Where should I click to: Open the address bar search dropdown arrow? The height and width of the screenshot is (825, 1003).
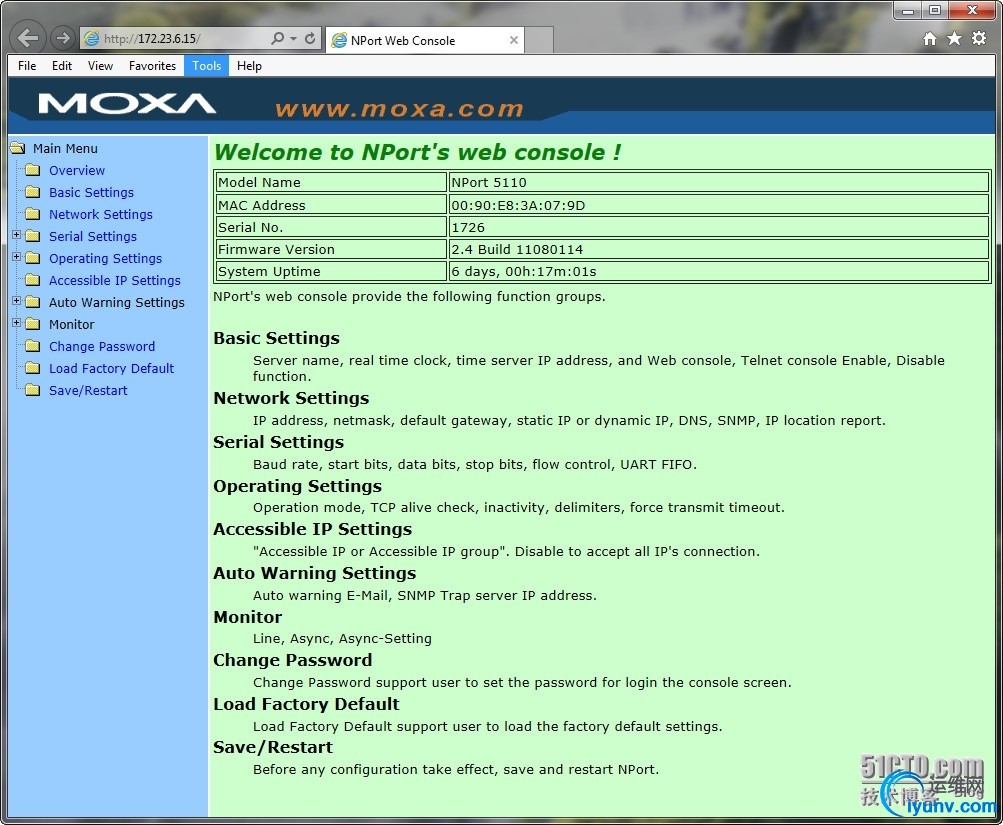(294, 39)
